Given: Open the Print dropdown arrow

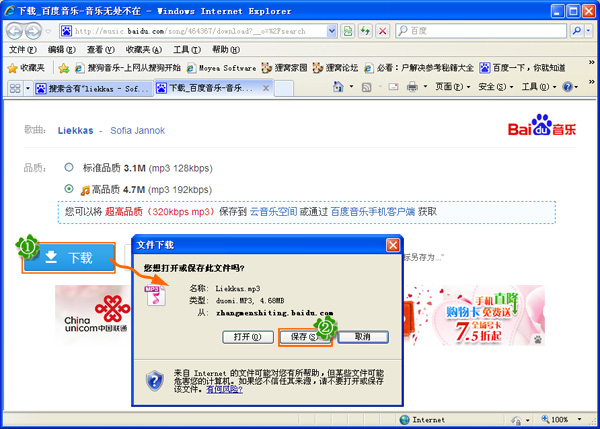Looking at the screenshot, I should coord(425,87).
